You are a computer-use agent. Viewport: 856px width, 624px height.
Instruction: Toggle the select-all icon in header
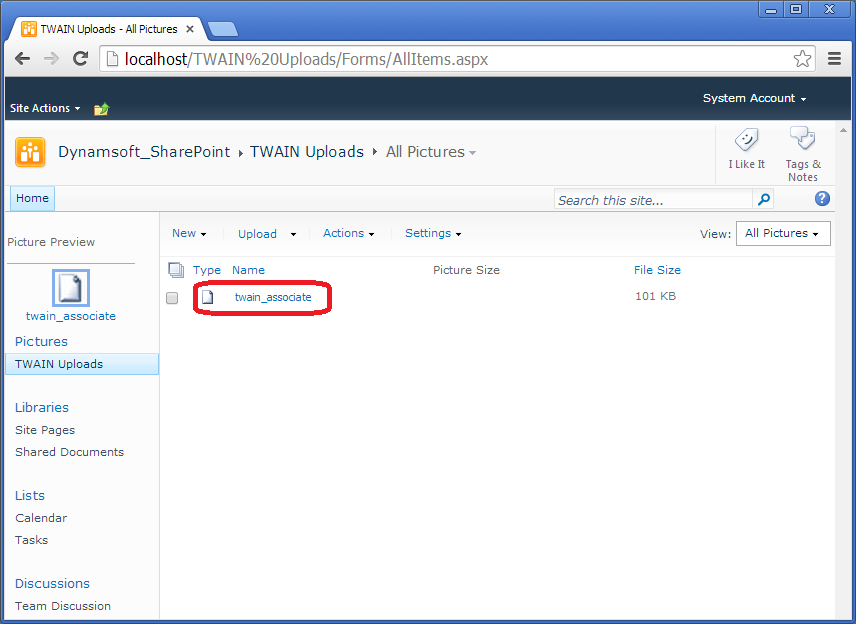pyautogui.click(x=176, y=270)
